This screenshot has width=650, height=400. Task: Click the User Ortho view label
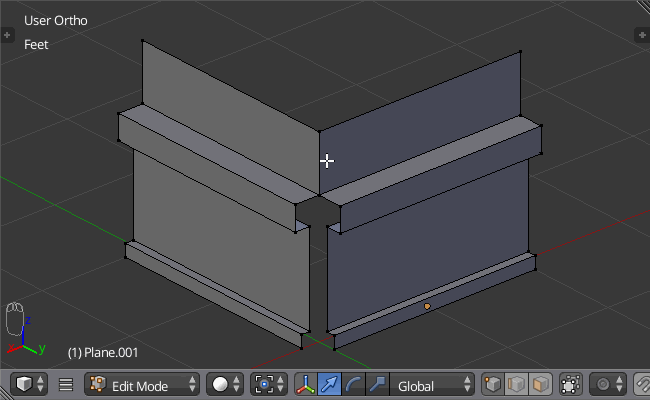click(56, 21)
